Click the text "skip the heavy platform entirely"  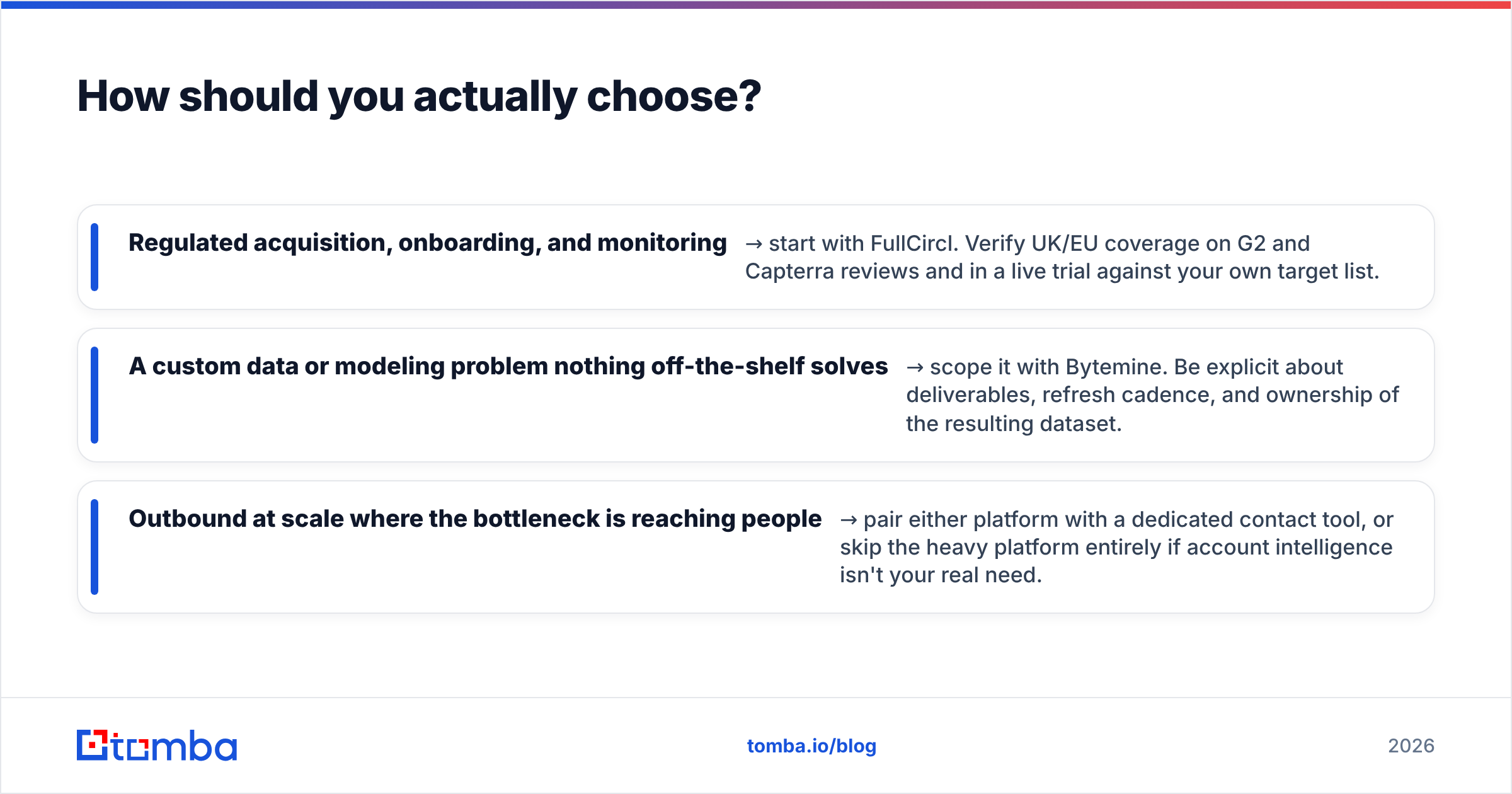(x=1000, y=548)
